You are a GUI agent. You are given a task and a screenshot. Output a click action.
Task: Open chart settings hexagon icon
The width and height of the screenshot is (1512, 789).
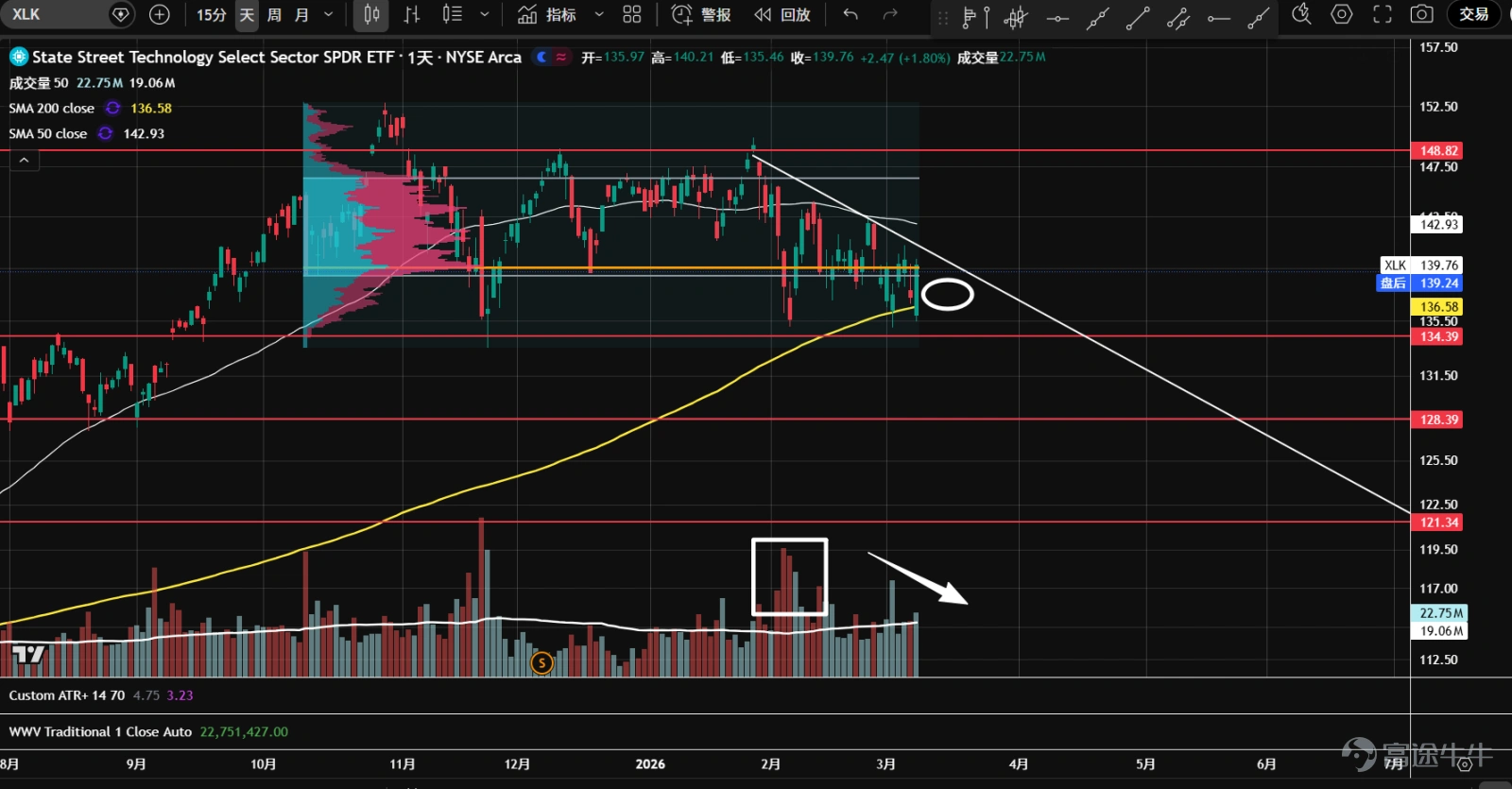(1342, 14)
